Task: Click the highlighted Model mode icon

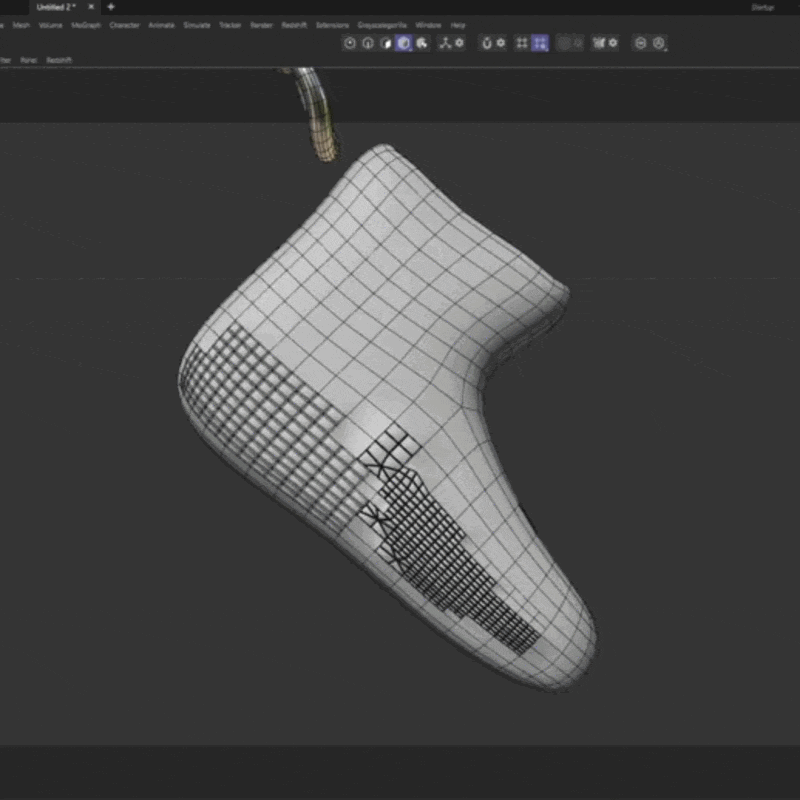Action: [404, 43]
